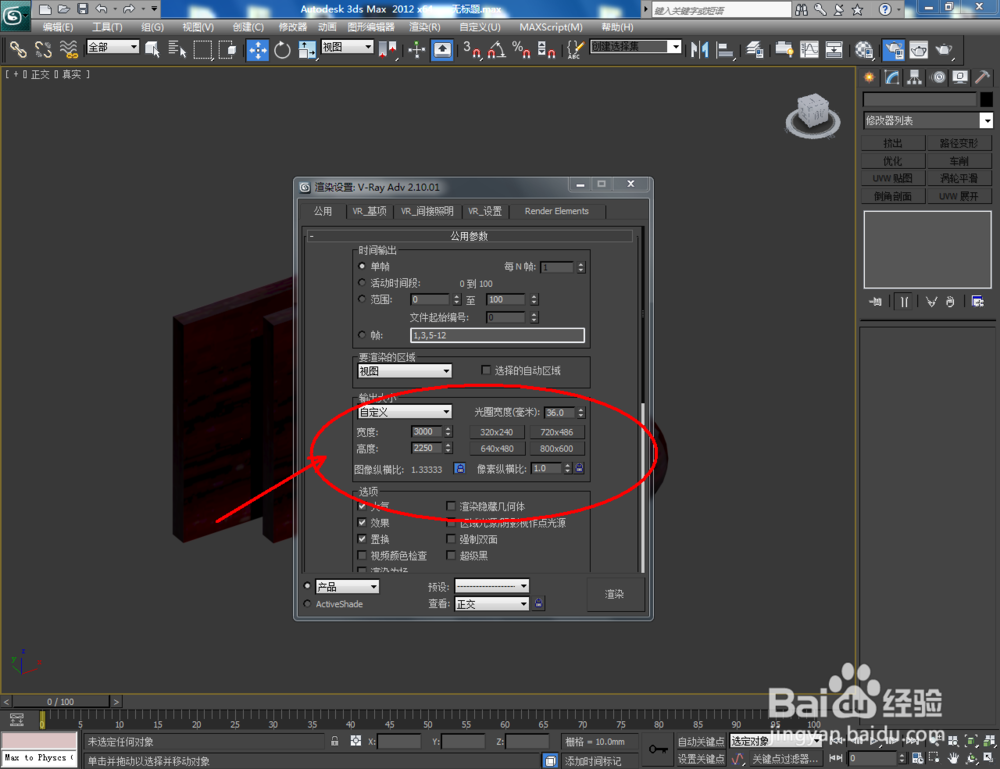The height and width of the screenshot is (769, 1000).
Task: Click the object color swatch in Modify panel
Action: tap(986, 99)
